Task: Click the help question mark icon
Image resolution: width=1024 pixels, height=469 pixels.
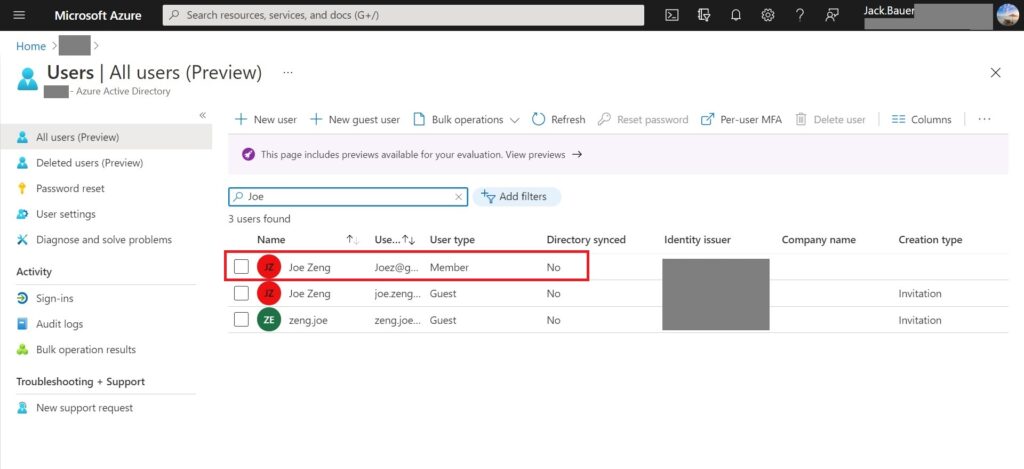Action: [x=799, y=15]
